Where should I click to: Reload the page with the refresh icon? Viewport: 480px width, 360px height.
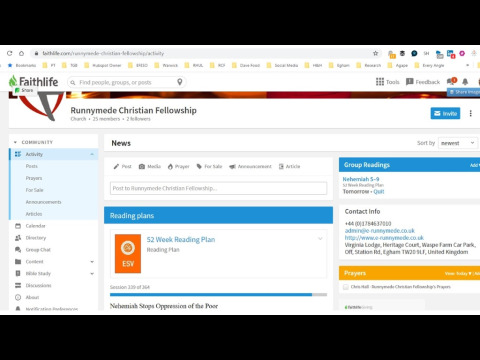point(10,53)
